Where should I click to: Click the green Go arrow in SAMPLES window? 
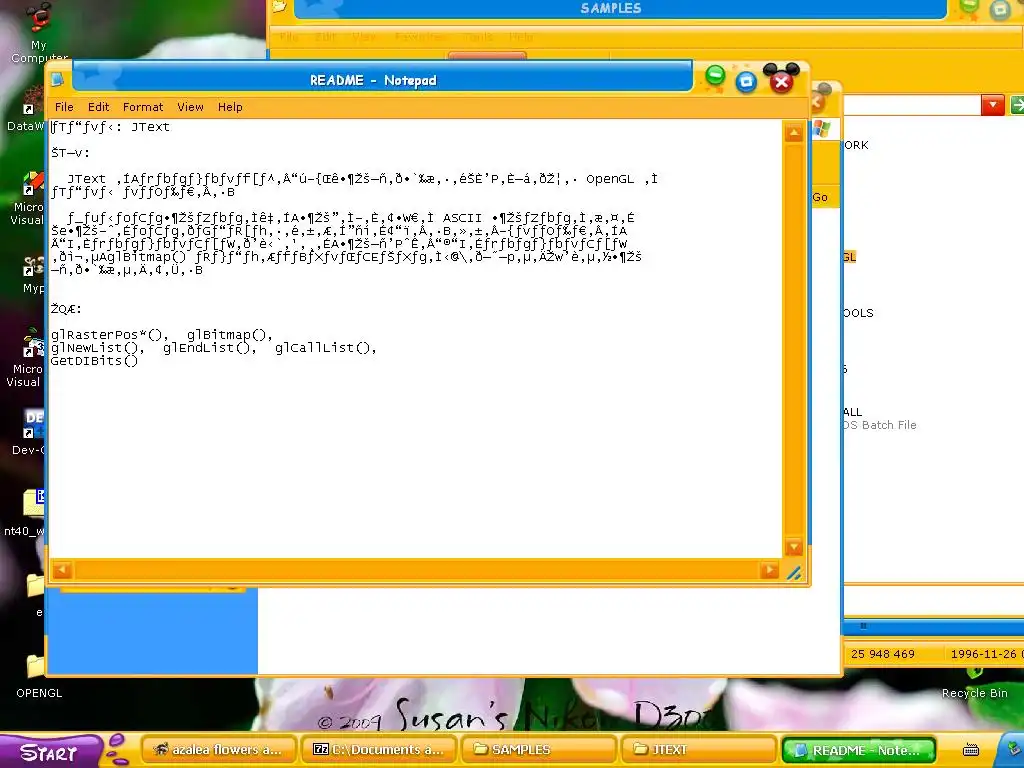click(1017, 104)
